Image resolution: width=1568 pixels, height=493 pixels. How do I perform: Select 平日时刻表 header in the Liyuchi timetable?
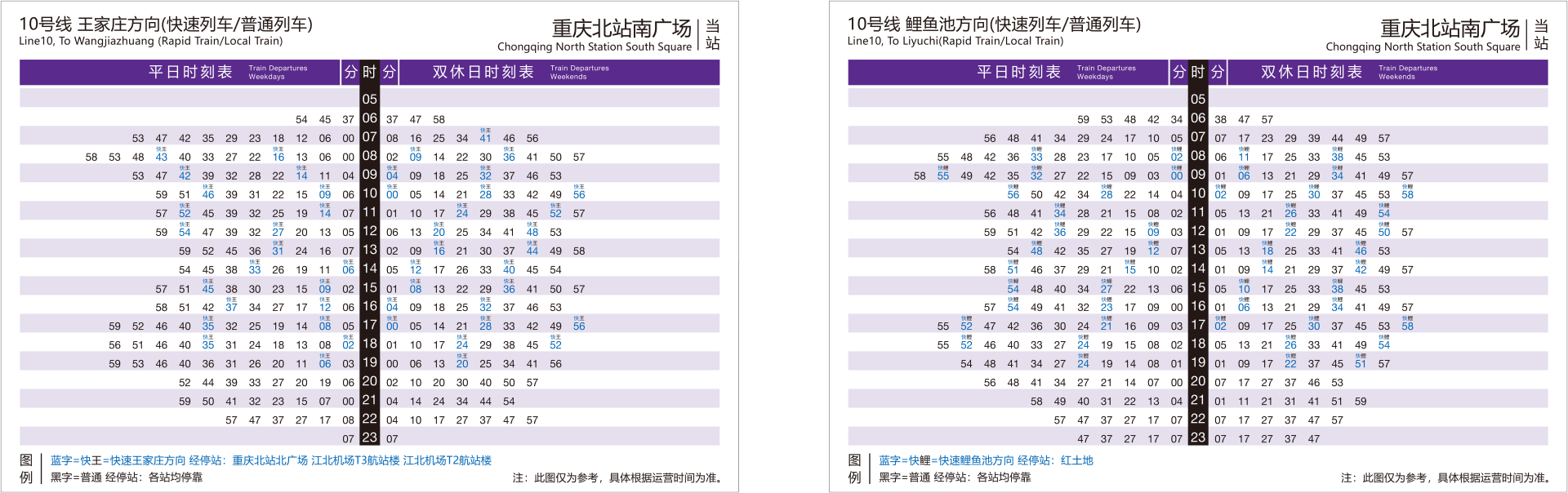coord(1018,72)
